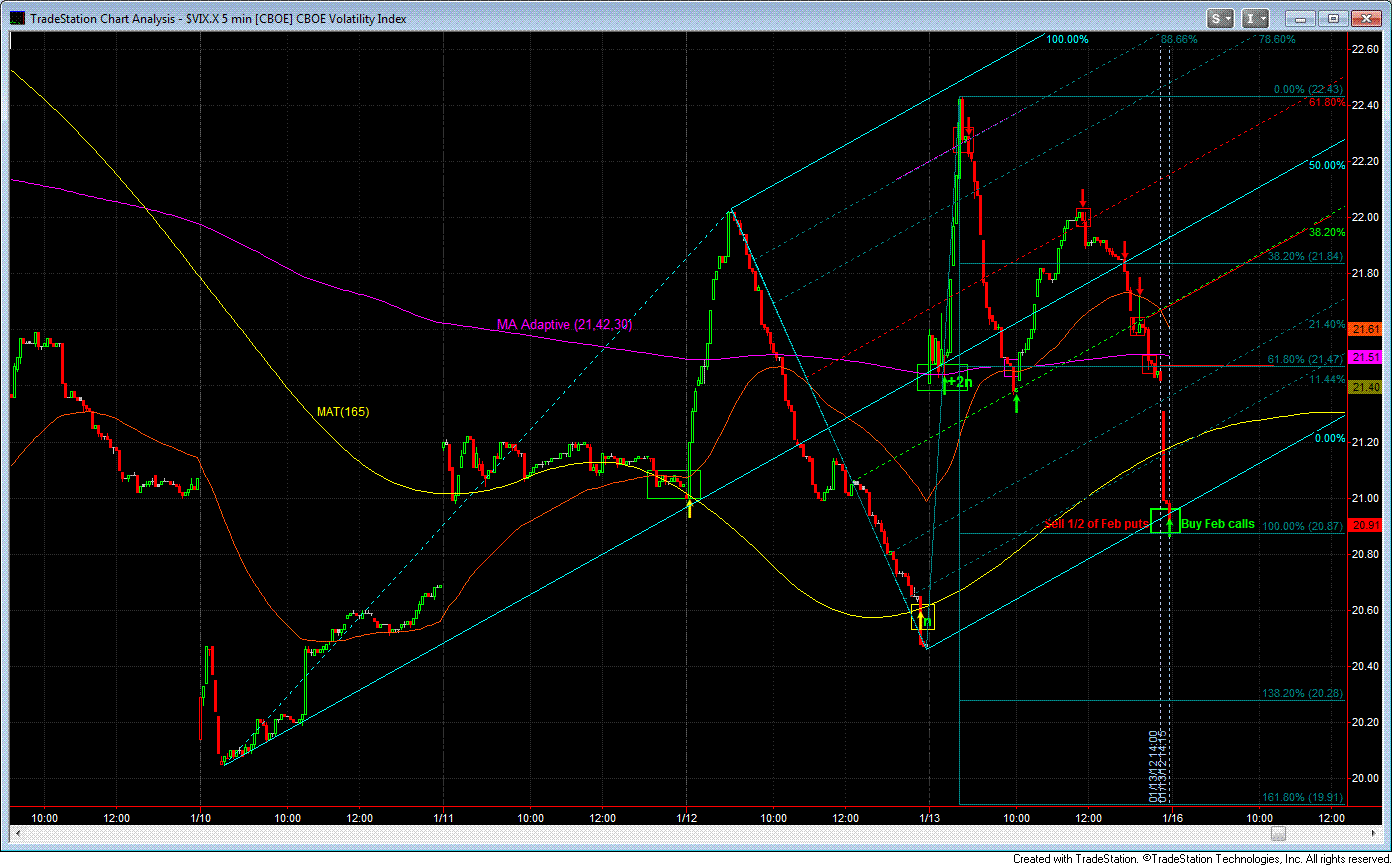Maximize the Chart Analysis window
Screen dimensions: 1392x865
[1332, 18]
